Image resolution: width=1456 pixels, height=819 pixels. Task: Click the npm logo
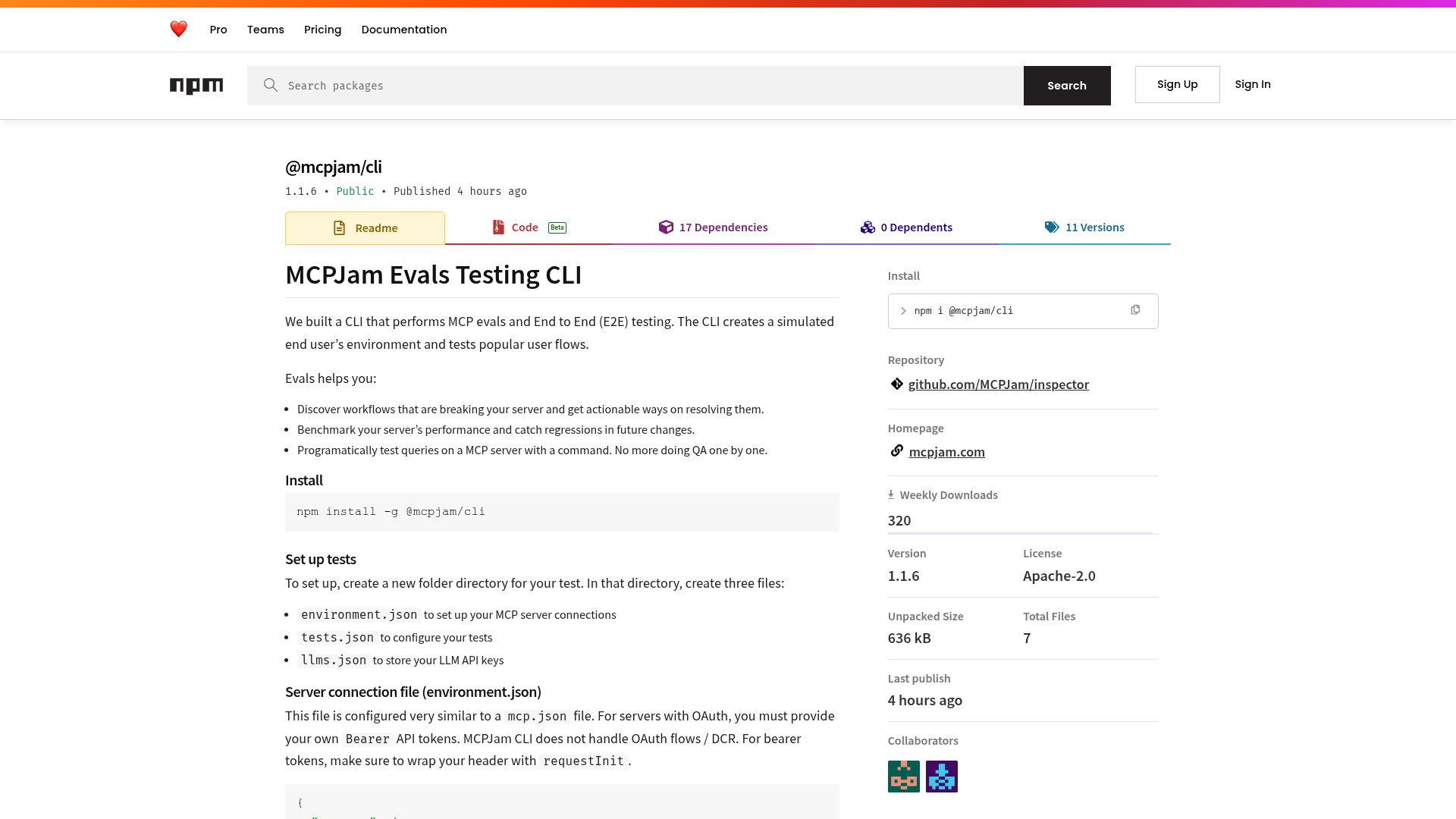[x=196, y=86]
